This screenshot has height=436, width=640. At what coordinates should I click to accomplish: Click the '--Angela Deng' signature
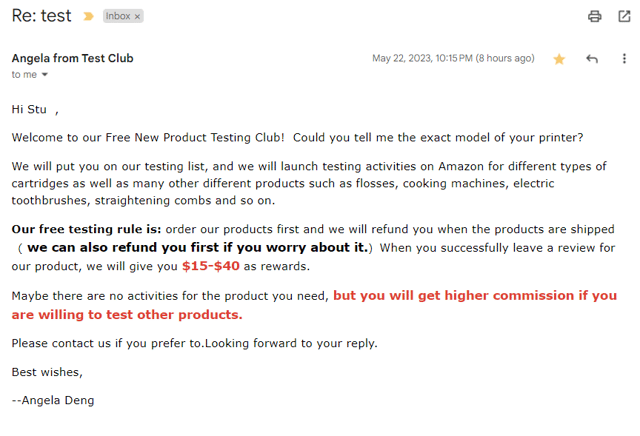(x=52, y=400)
